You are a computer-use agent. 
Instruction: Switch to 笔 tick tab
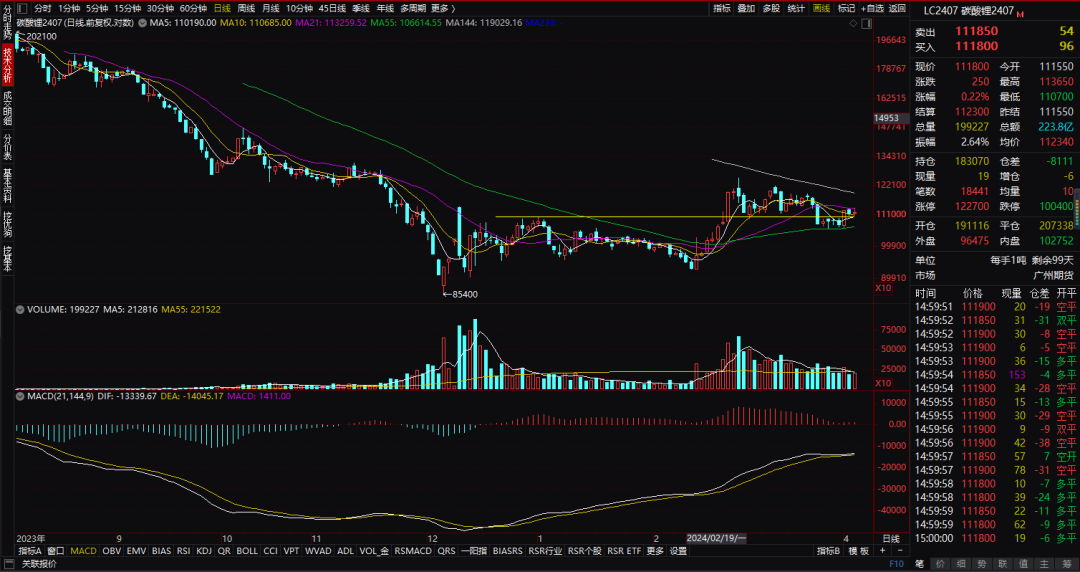pos(920,564)
